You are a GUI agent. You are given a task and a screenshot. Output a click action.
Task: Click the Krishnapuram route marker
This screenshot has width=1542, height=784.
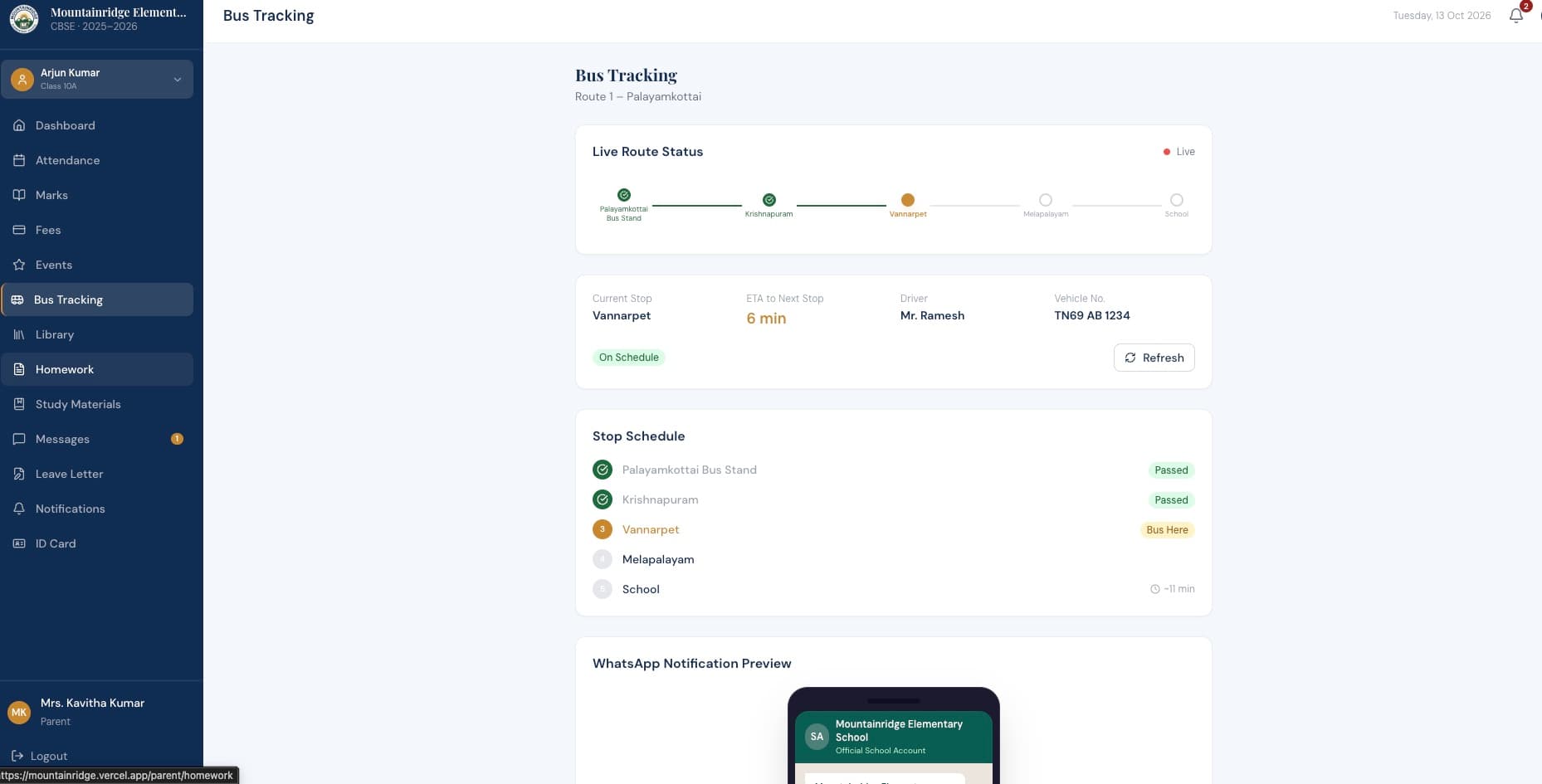[x=769, y=200]
